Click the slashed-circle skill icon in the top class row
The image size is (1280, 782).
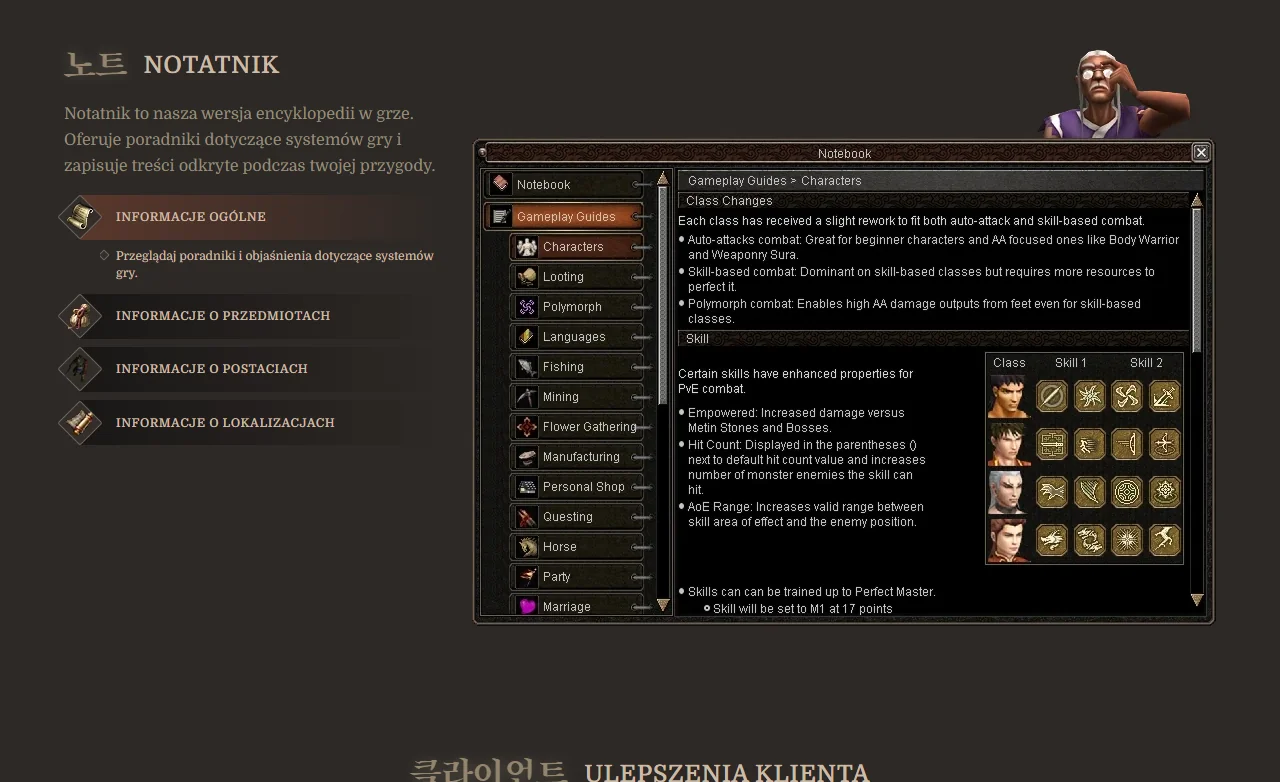click(x=1052, y=396)
